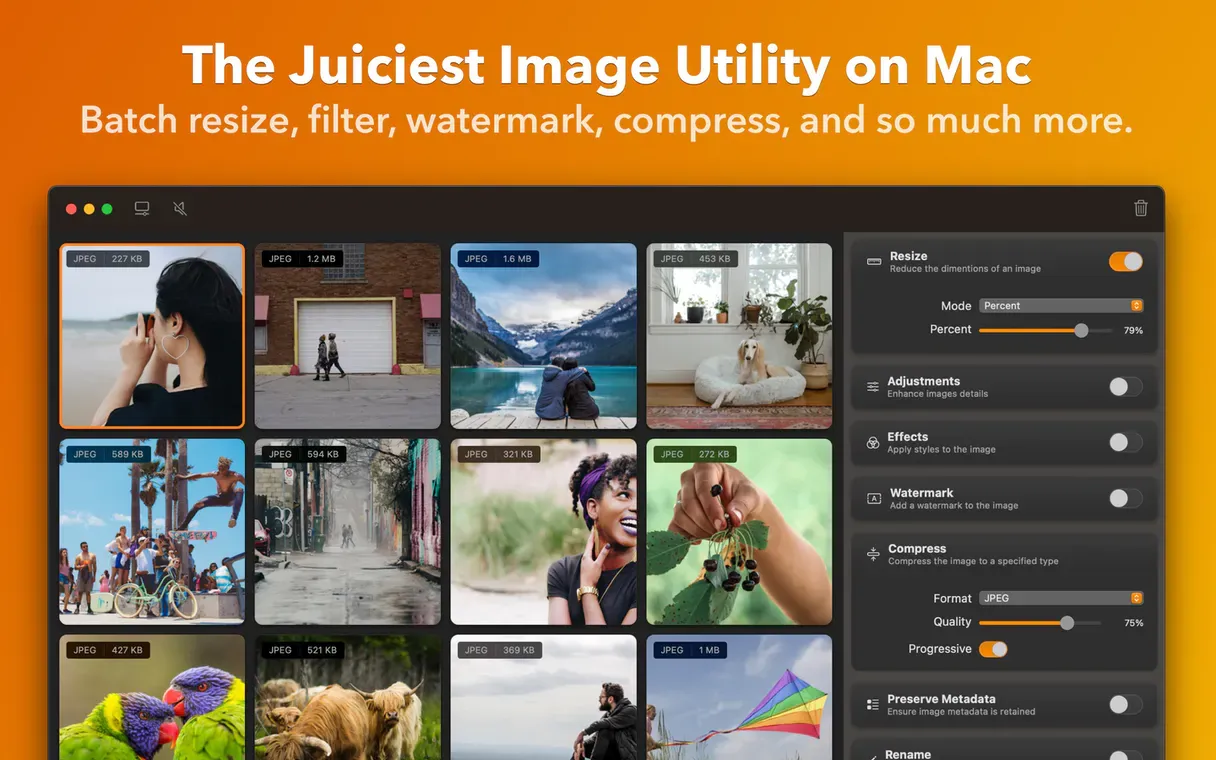
Task: Click the Compress arrows icon
Action: coord(873,554)
